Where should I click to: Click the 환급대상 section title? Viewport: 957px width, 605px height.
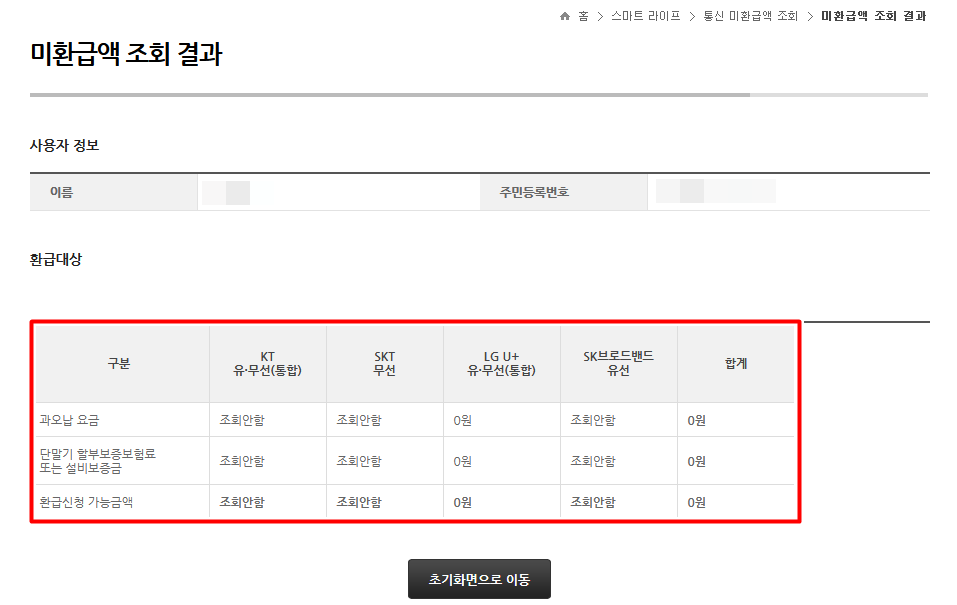[56, 259]
